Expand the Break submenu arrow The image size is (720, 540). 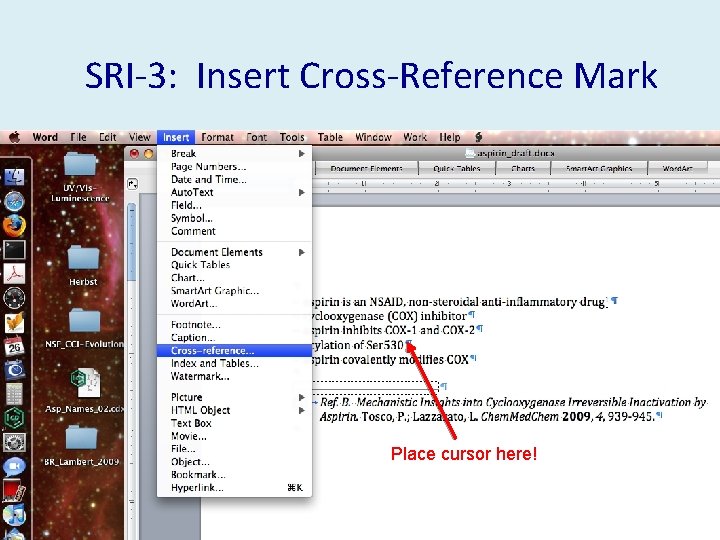click(301, 153)
